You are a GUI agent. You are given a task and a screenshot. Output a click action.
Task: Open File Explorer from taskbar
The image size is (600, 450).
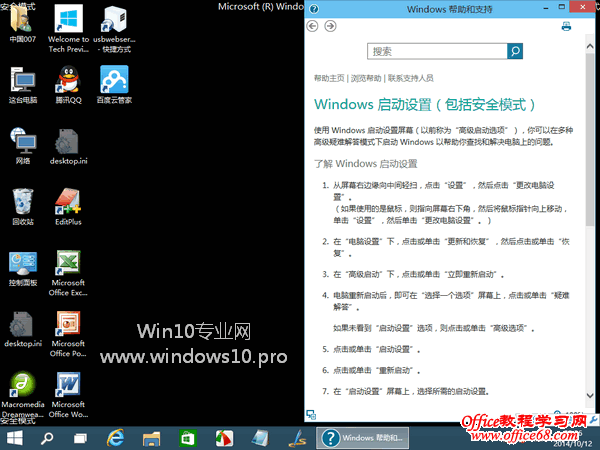(152, 439)
